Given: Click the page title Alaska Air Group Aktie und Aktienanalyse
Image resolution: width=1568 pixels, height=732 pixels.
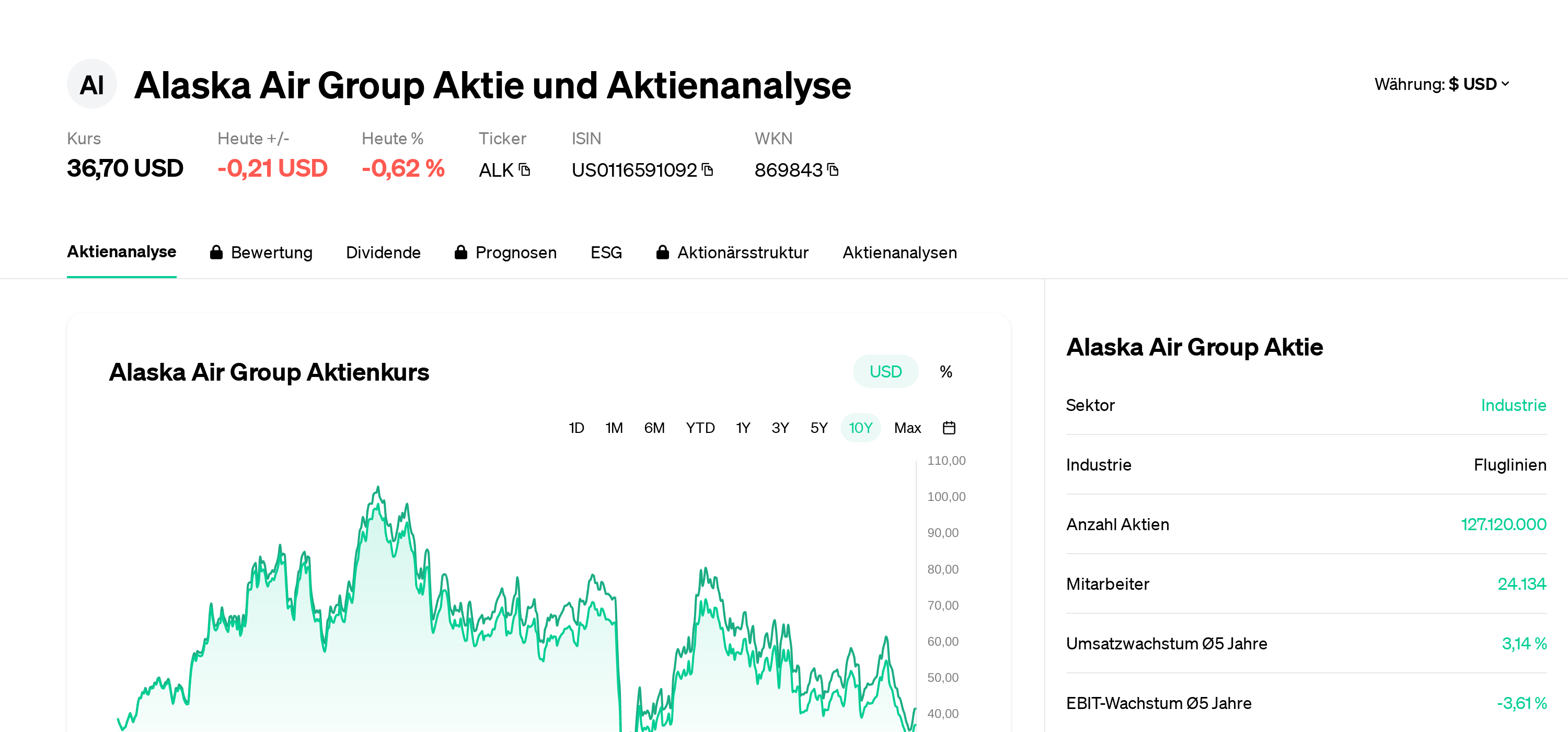Looking at the screenshot, I should pos(493,85).
